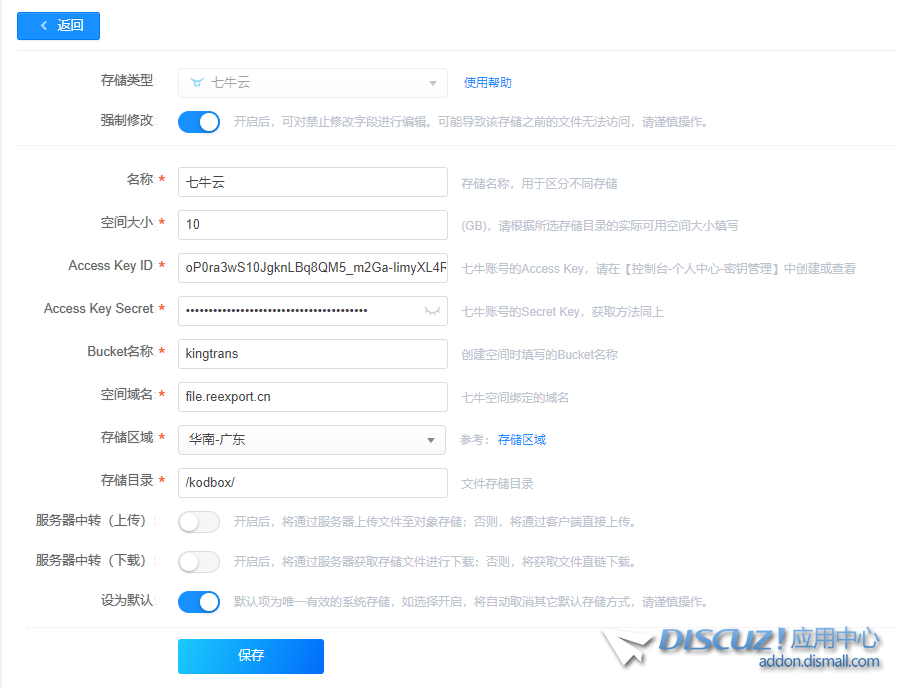The width and height of the screenshot is (898, 687).
Task: Click the 名称 input field
Action: pyautogui.click(x=312, y=182)
